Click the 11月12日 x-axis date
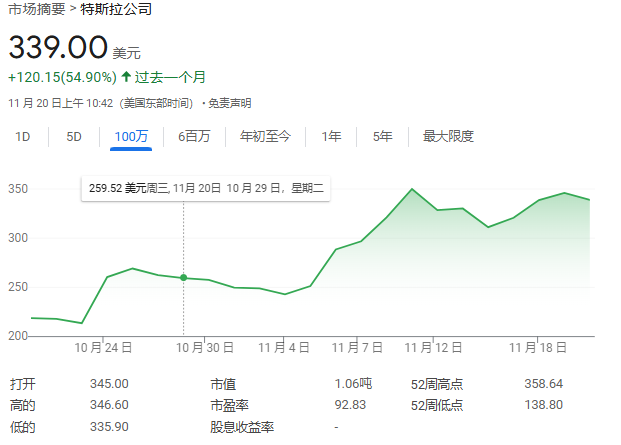This screenshot has width=621, height=445. tap(433, 348)
